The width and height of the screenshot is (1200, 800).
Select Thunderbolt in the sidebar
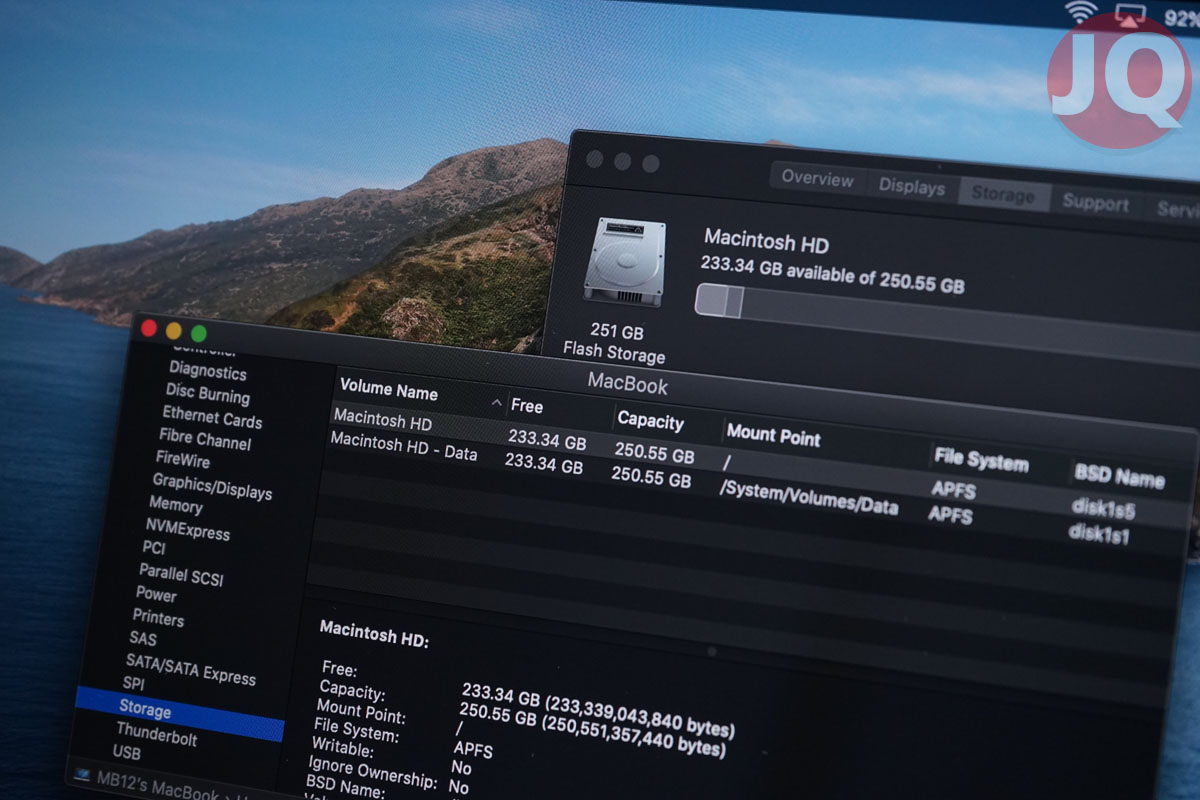[156, 736]
